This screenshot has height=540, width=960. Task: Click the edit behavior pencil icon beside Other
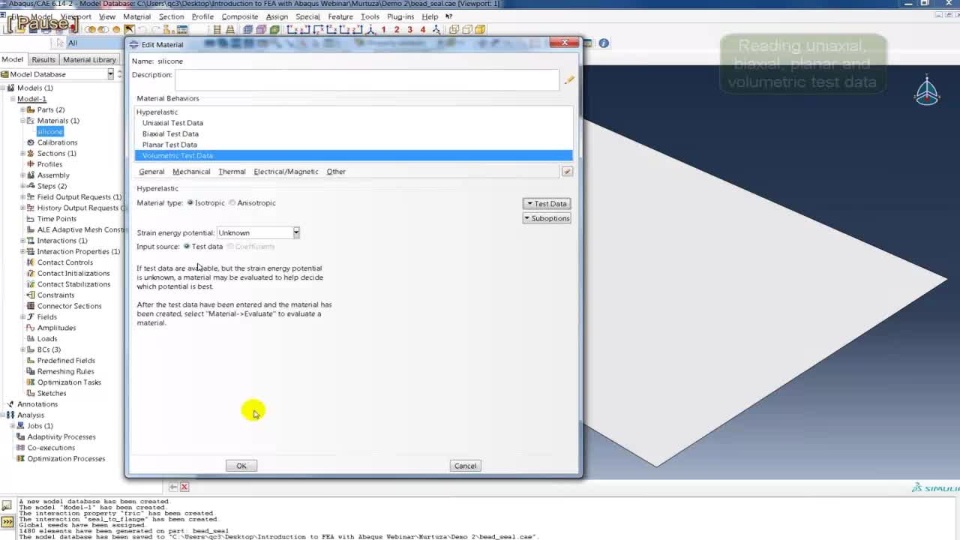click(x=567, y=171)
